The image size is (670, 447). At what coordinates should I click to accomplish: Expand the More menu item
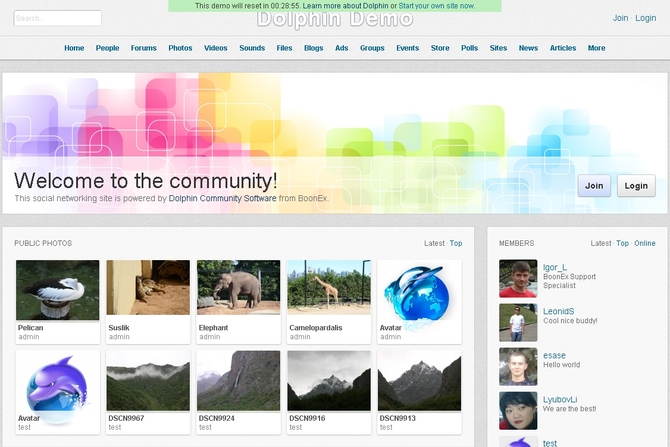(597, 48)
